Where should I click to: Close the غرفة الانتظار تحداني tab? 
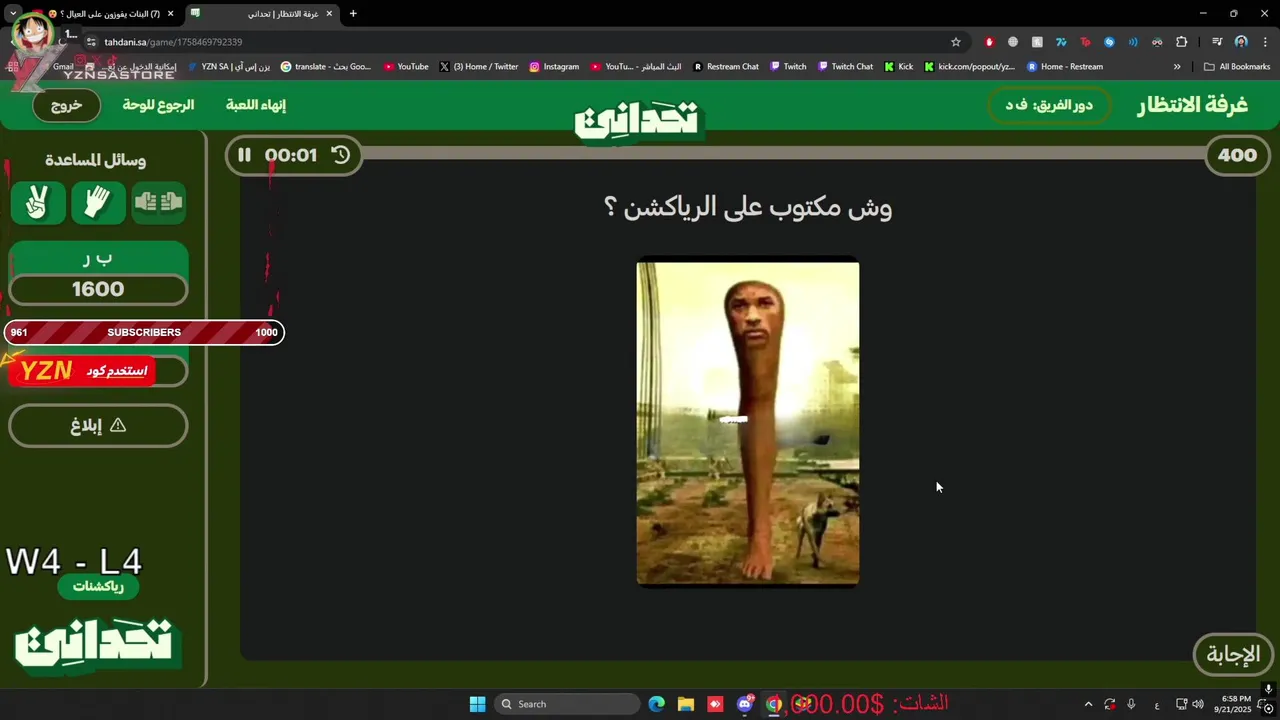click(329, 14)
